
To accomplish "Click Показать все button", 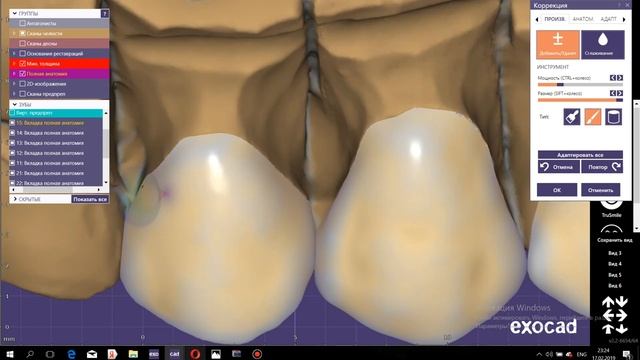I will (90, 199).
